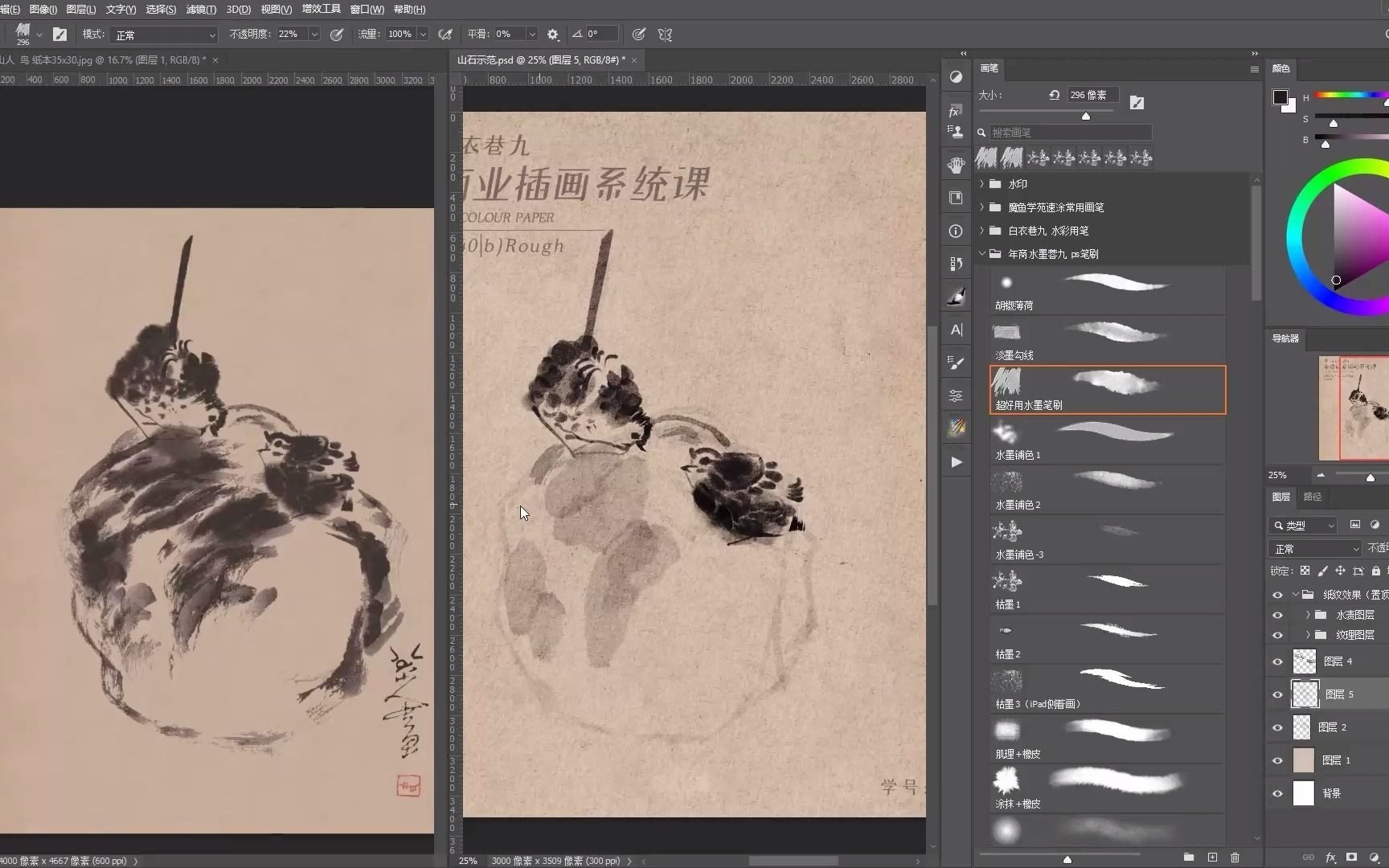Screen dimensions: 1389x868
Task: Open opacity 22% dropdown arrow
Action: [314, 35]
